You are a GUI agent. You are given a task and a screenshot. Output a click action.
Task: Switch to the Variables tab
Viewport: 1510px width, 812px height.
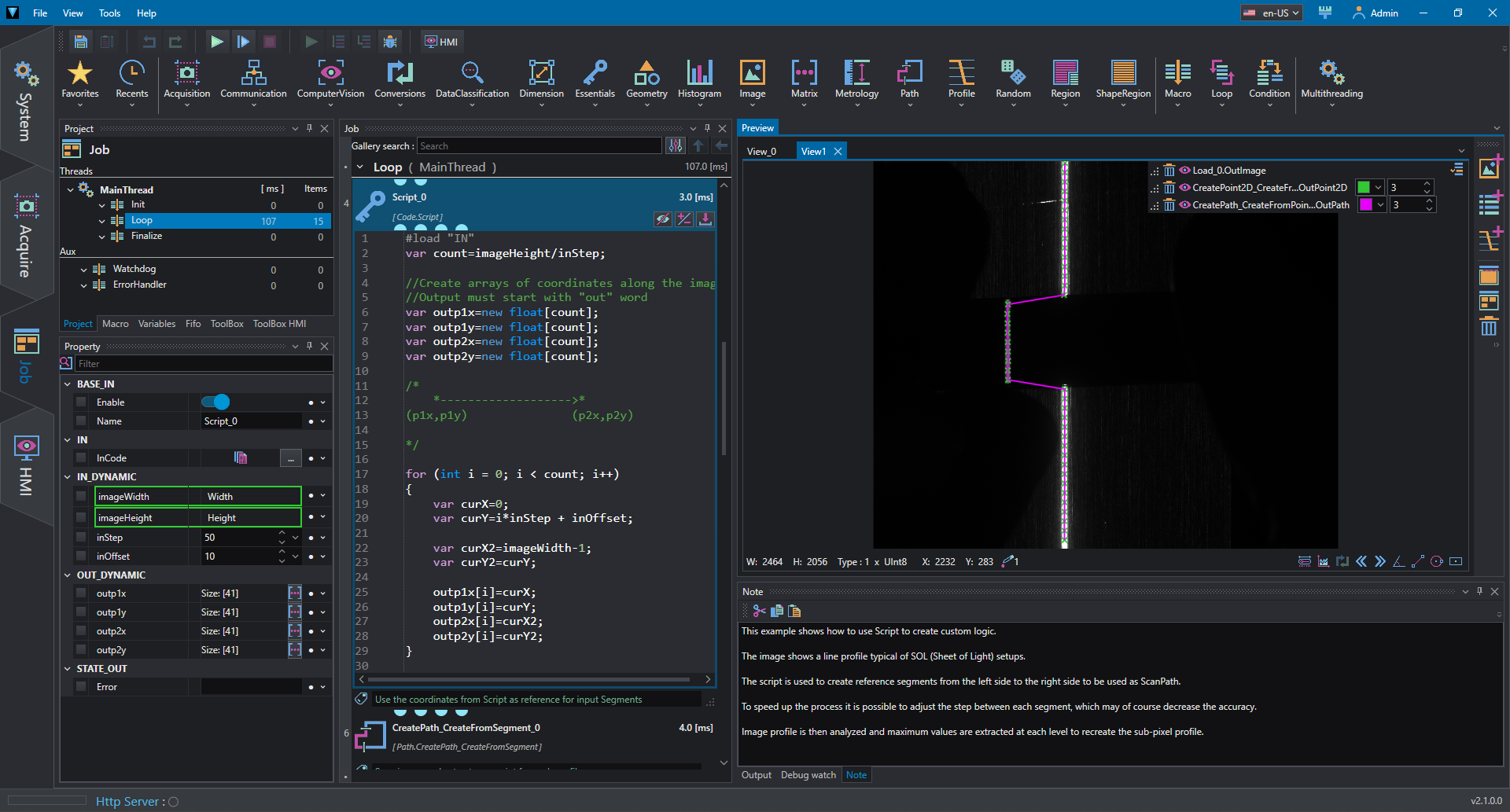(x=157, y=324)
